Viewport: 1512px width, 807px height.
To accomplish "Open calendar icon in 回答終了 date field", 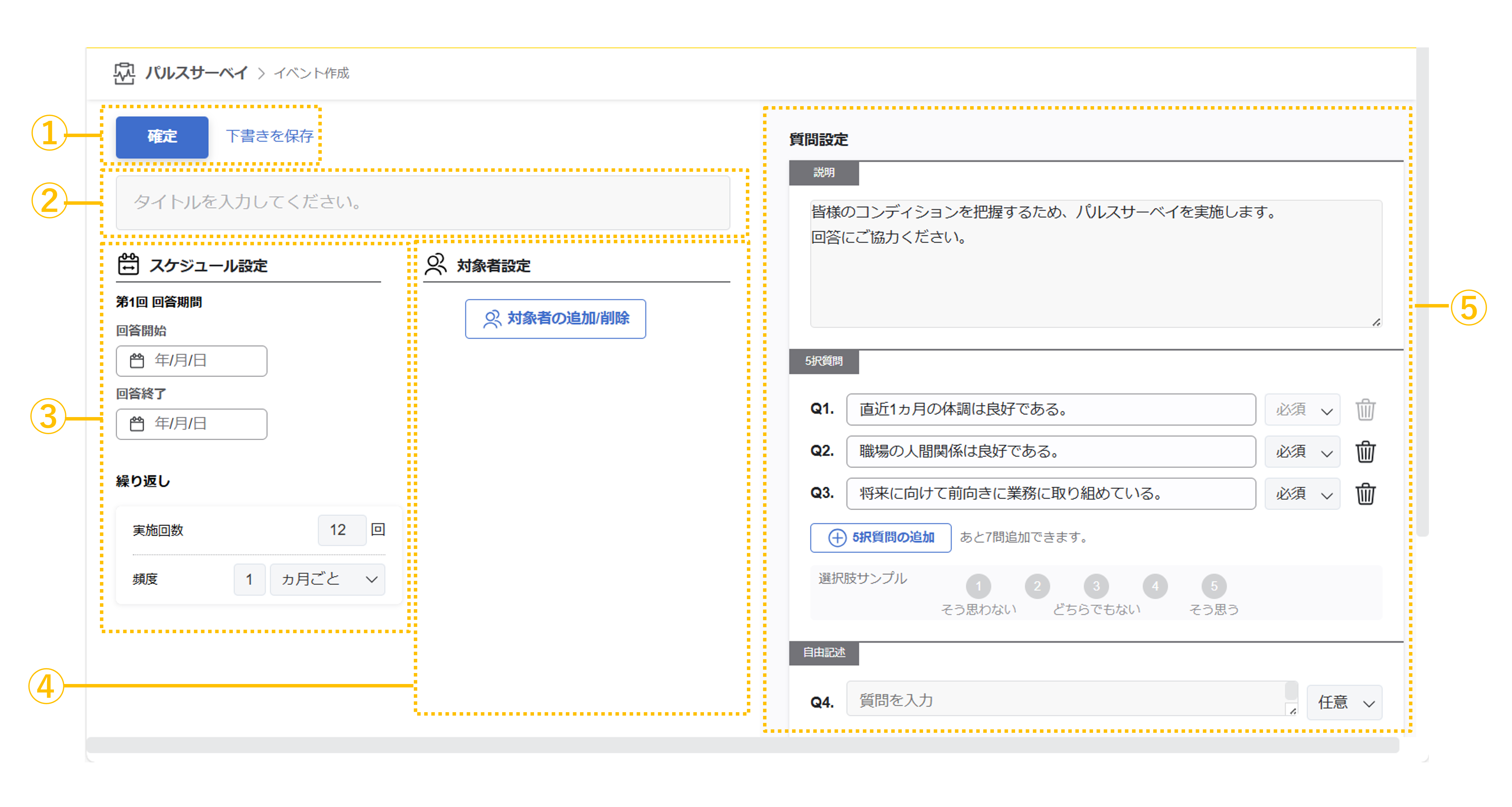I will [137, 424].
